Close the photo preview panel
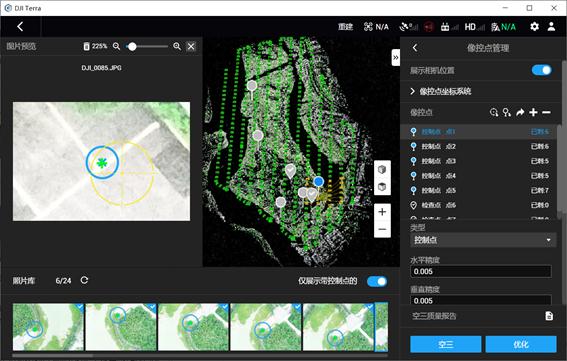The image size is (567, 361). pos(191,46)
